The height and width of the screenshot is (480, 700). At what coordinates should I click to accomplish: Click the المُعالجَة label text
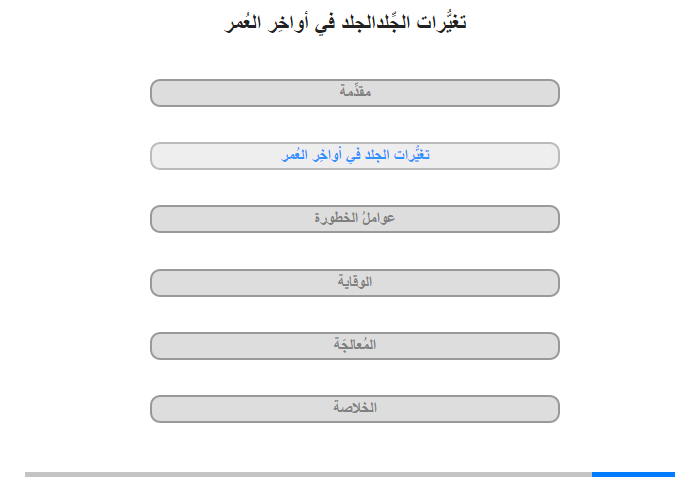point(355,344)
